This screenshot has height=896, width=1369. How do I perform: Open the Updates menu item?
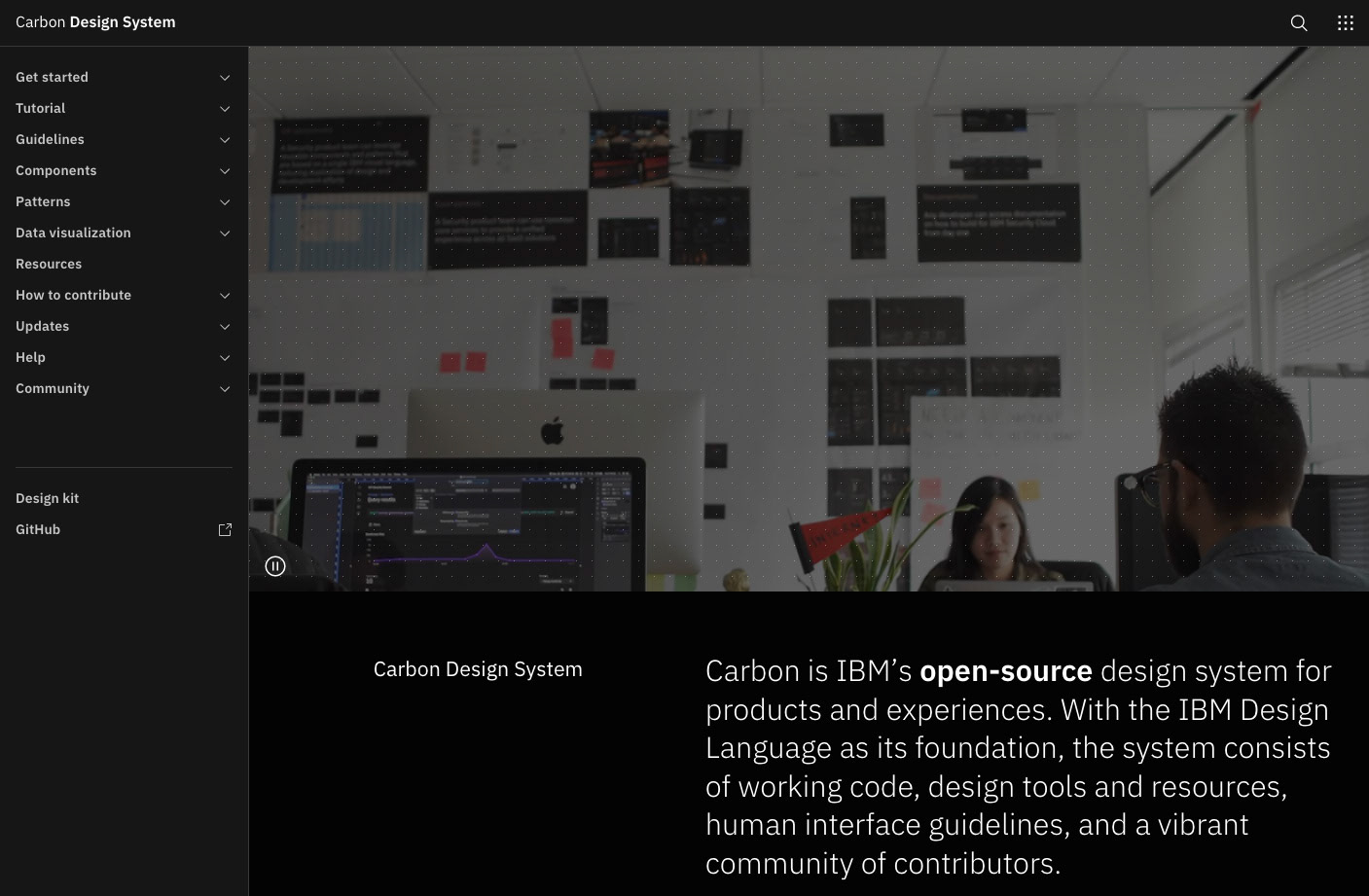tap(124, 326)
